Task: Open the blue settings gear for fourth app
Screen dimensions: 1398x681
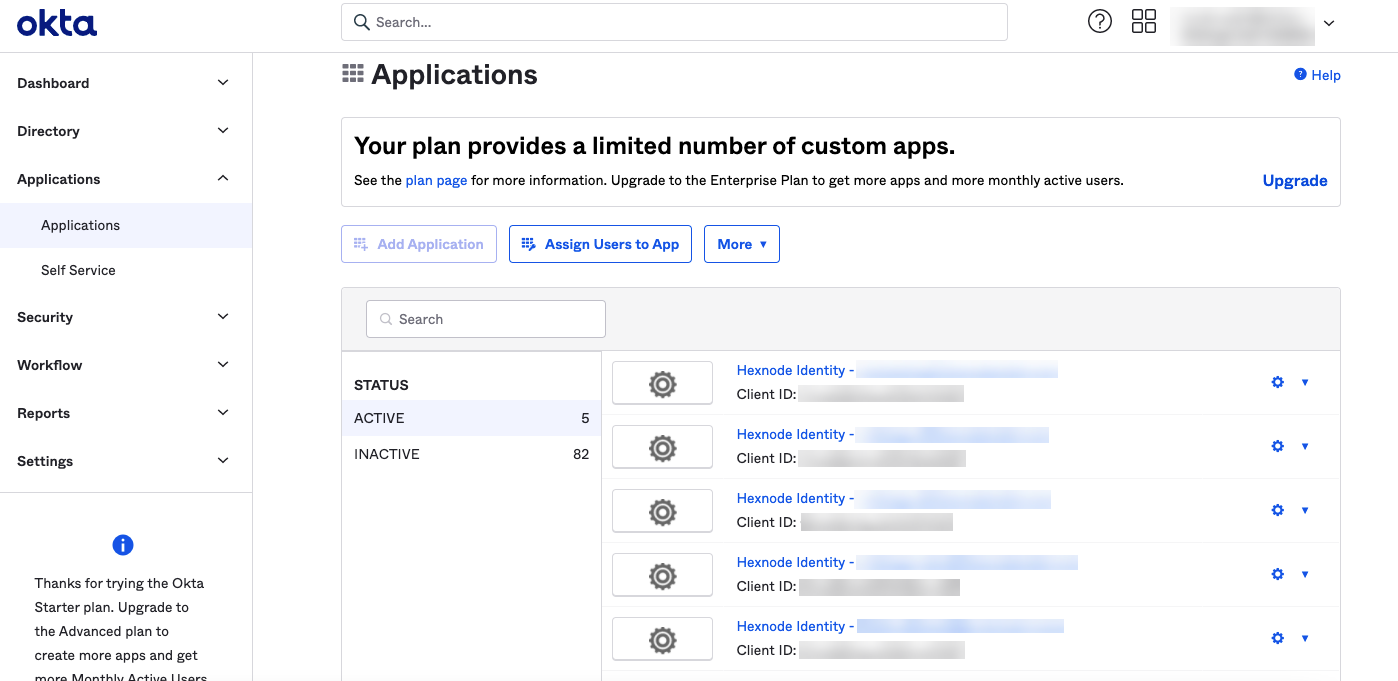Action: pyautogui.click(x=1277, y=574)
